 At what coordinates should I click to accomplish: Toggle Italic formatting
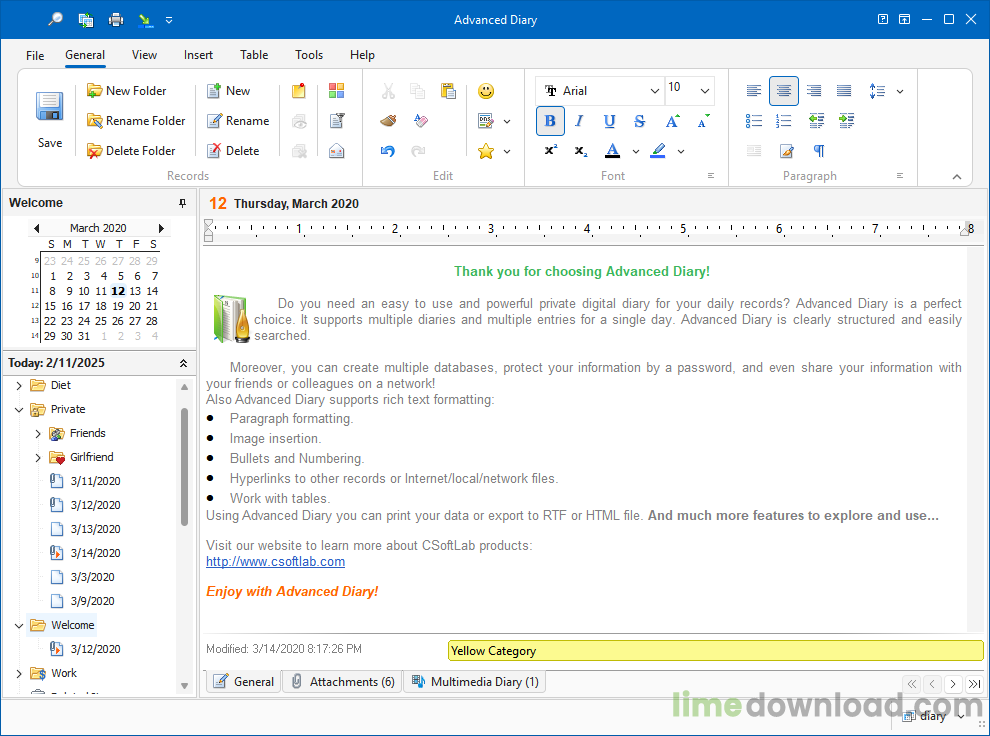[x=579, y=121]
